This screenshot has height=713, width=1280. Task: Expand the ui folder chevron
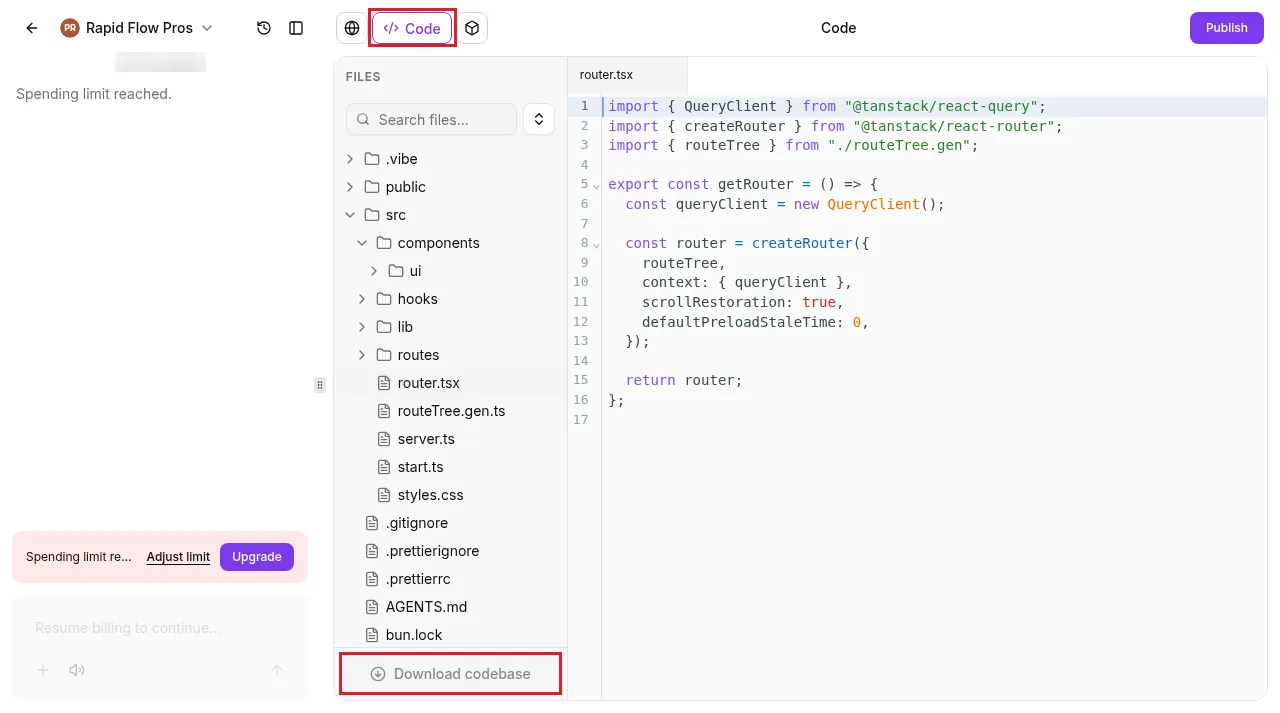(374, 271)
